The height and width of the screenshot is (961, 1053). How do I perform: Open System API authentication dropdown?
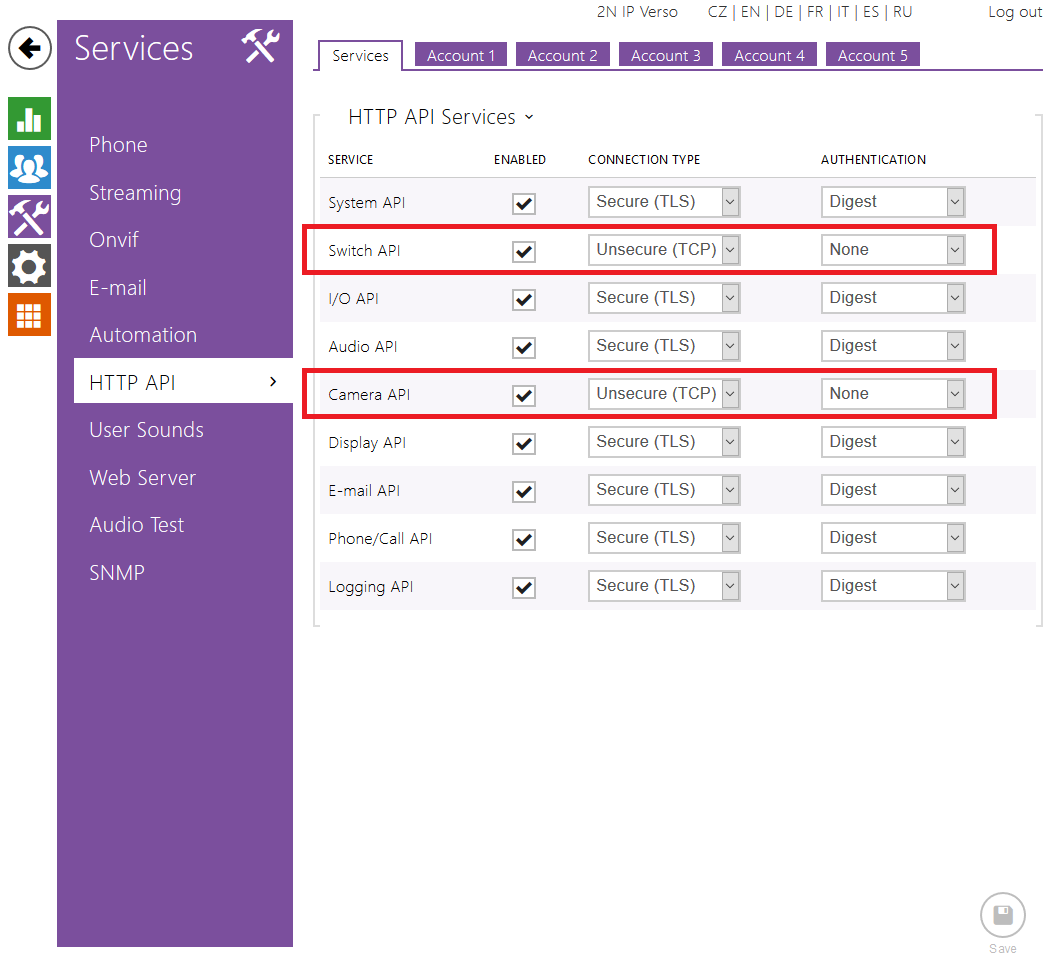pyautogui.click(x=893, y=202)
